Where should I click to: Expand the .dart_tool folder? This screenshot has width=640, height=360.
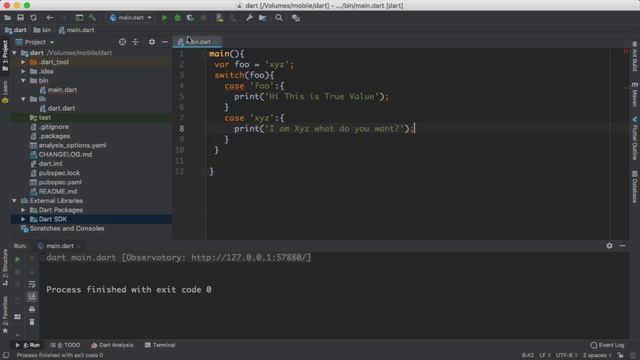[23, 62]
